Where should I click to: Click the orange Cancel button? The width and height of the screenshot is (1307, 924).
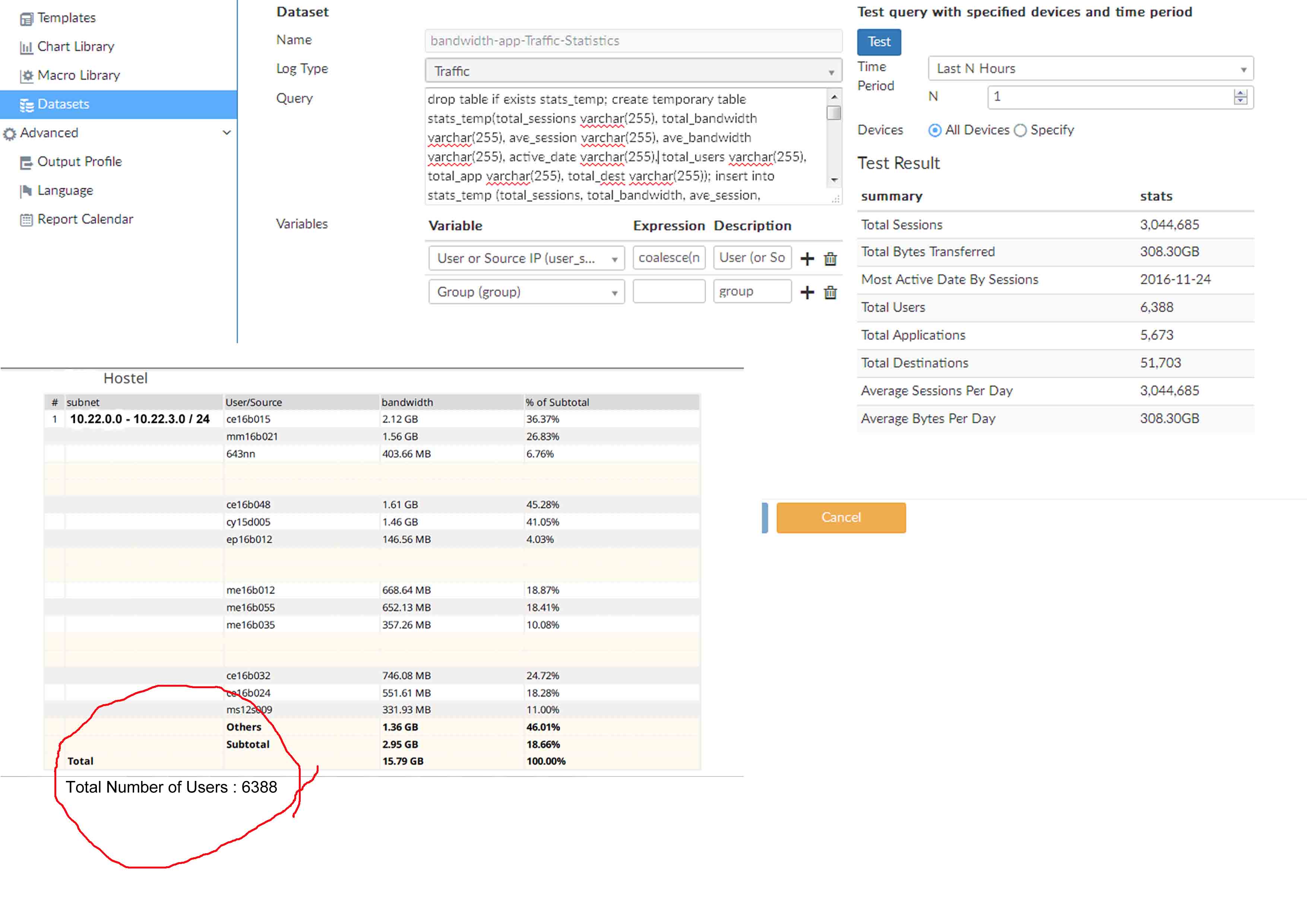click(841, 518)
